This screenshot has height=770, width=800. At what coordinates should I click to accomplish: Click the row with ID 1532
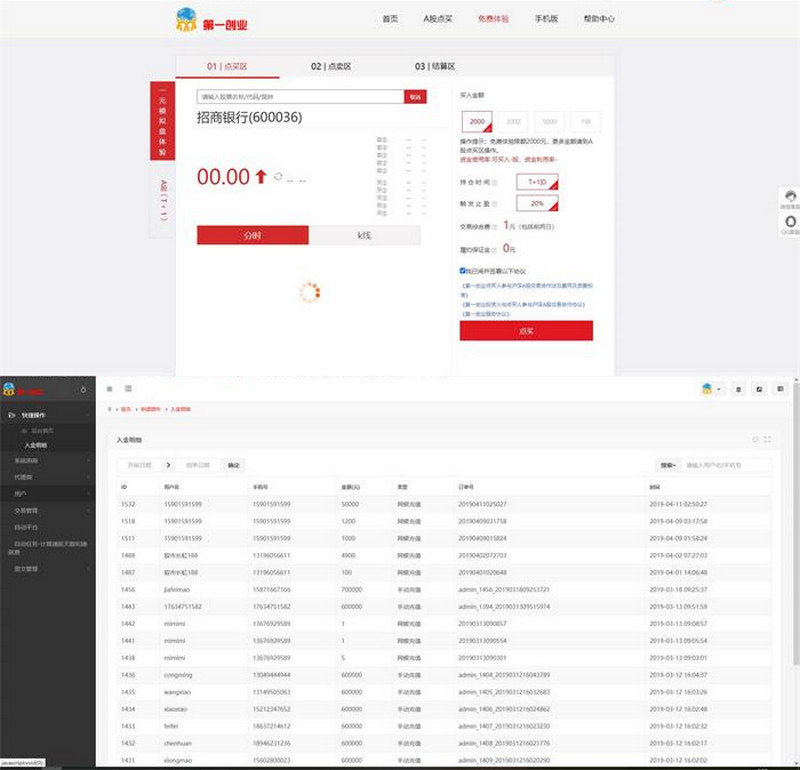(444, 504)
